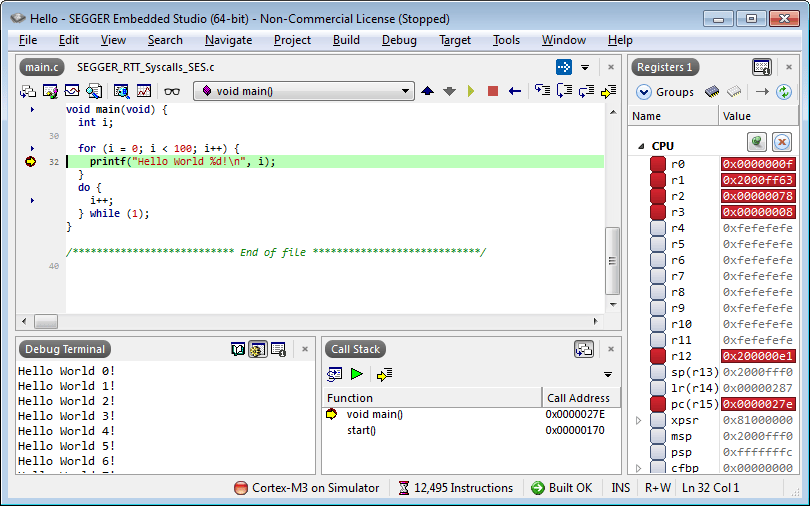The height and width of the screenshot is (506, 810).
Task: Click the glasses icon in editor toolbar
Action: 172,91
